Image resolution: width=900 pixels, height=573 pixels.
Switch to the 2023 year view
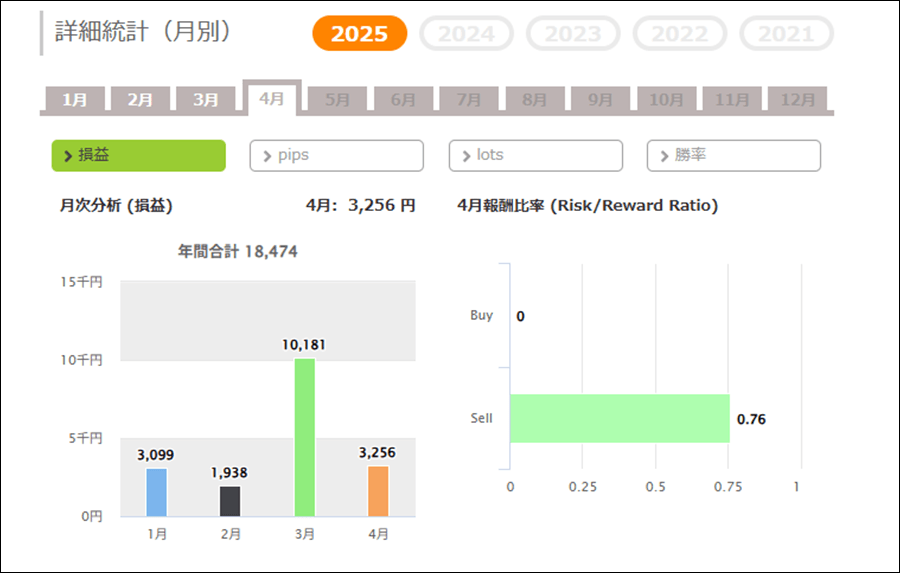[573, 33]
